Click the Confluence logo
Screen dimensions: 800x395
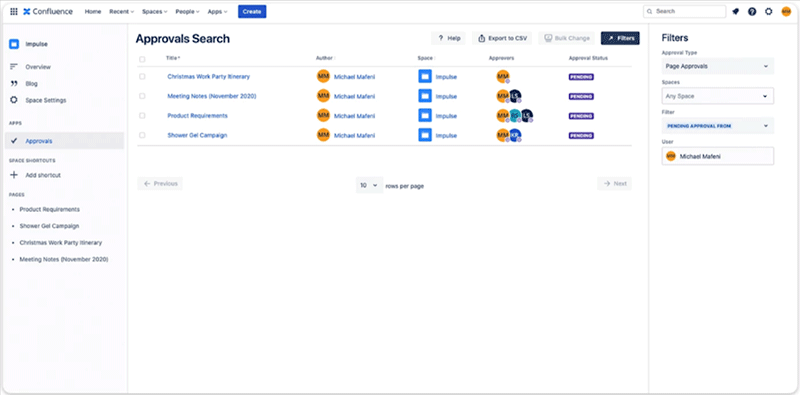[x=48, y=11]
